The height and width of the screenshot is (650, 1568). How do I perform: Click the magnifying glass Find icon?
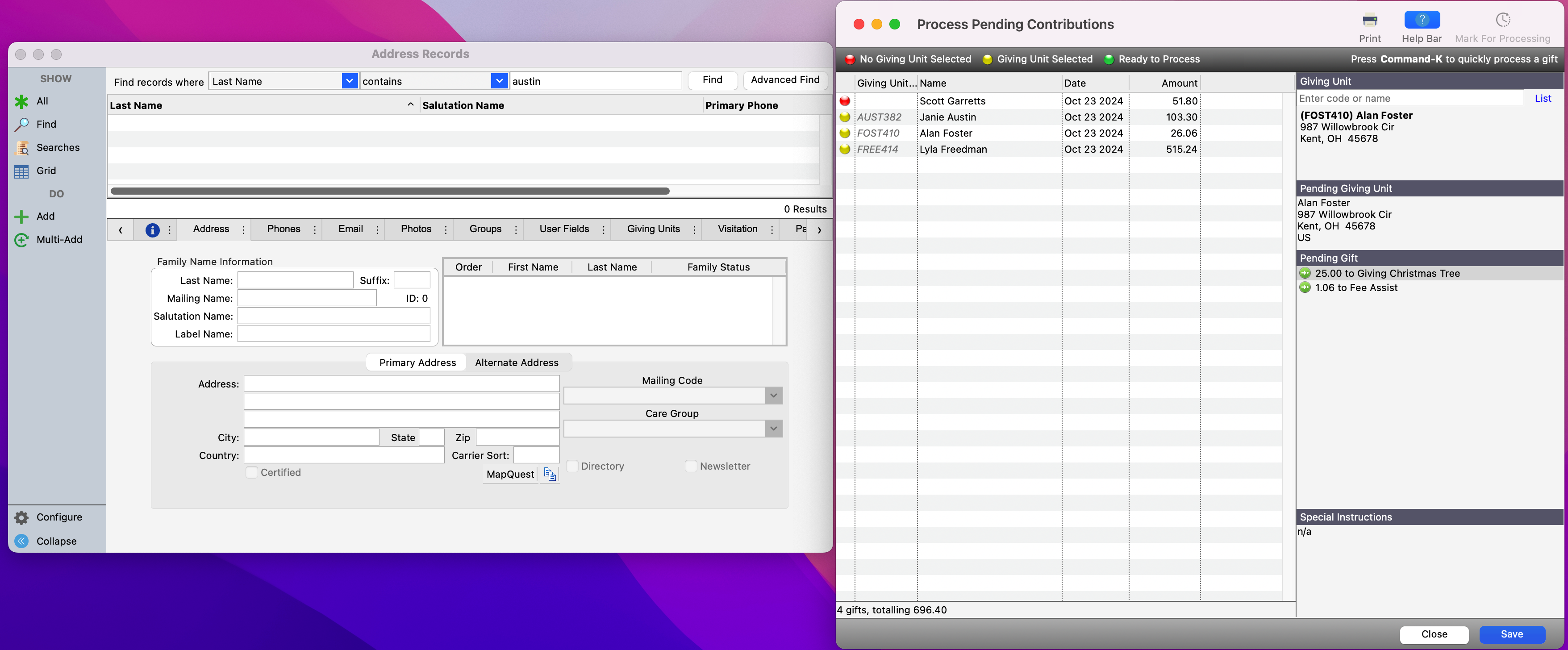click(21, 125)
